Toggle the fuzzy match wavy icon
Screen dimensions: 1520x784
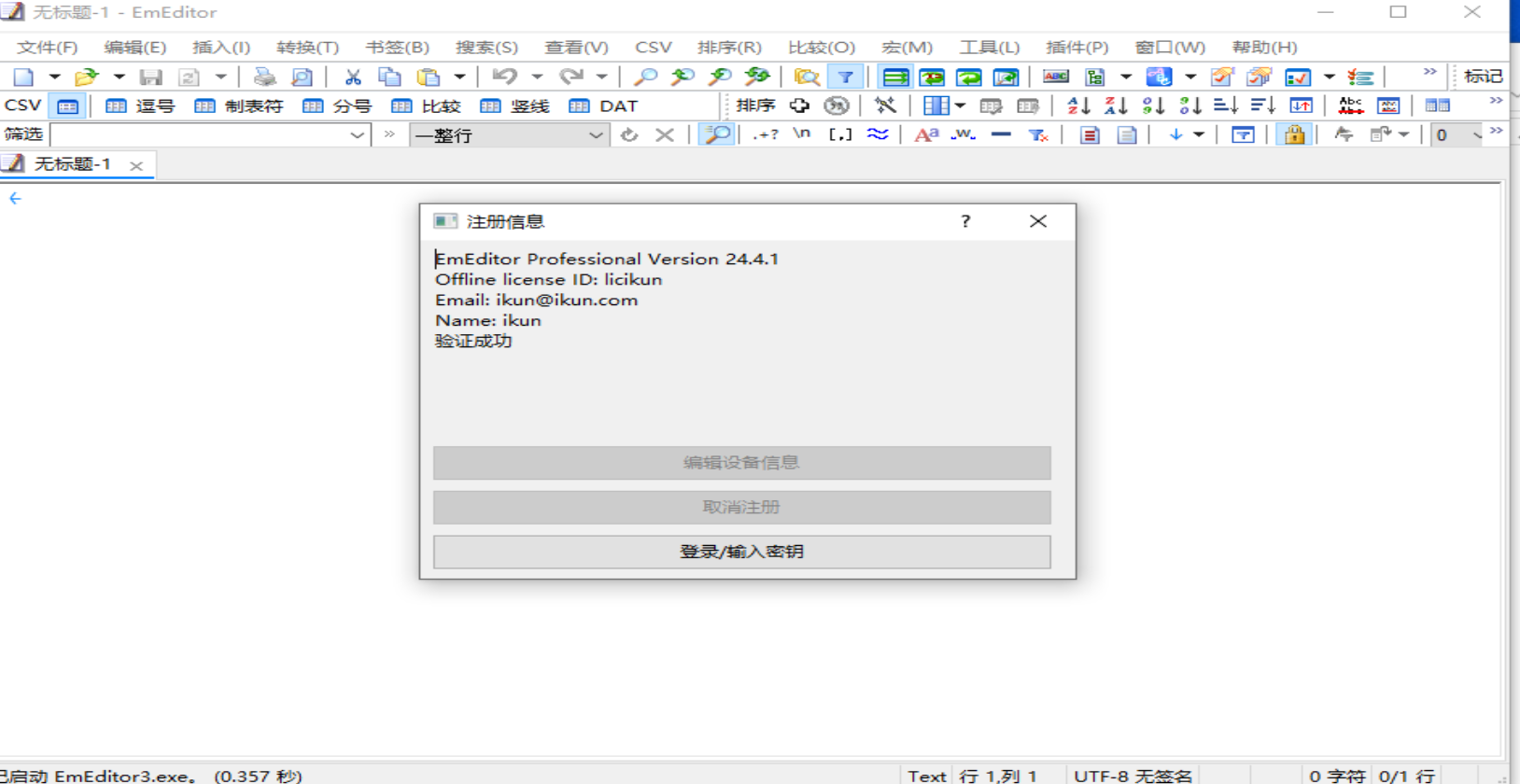pos(878,134)
